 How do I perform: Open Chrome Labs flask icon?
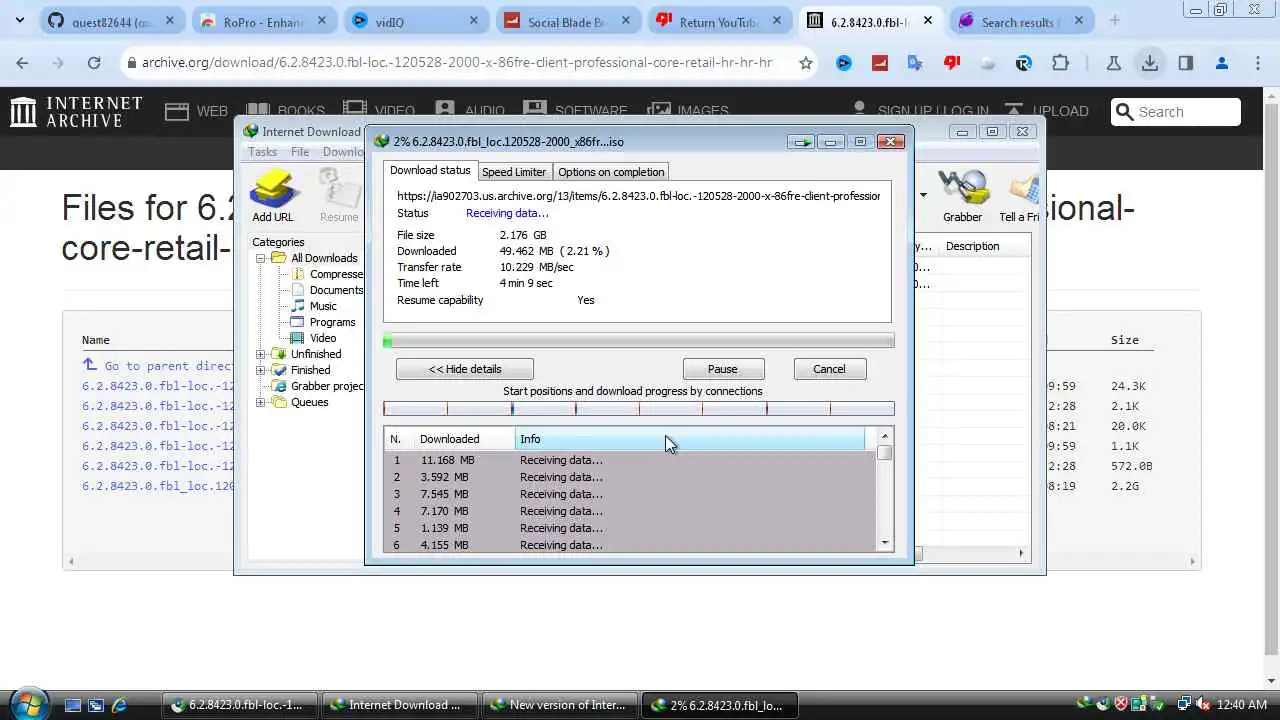[x=1113, y=63]
